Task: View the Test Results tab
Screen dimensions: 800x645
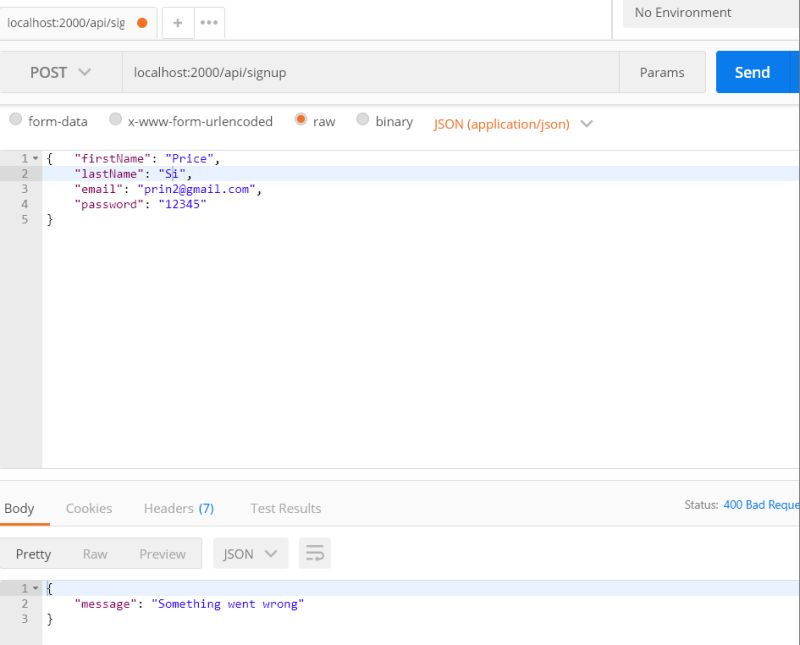Action: [x=286, y=508]
